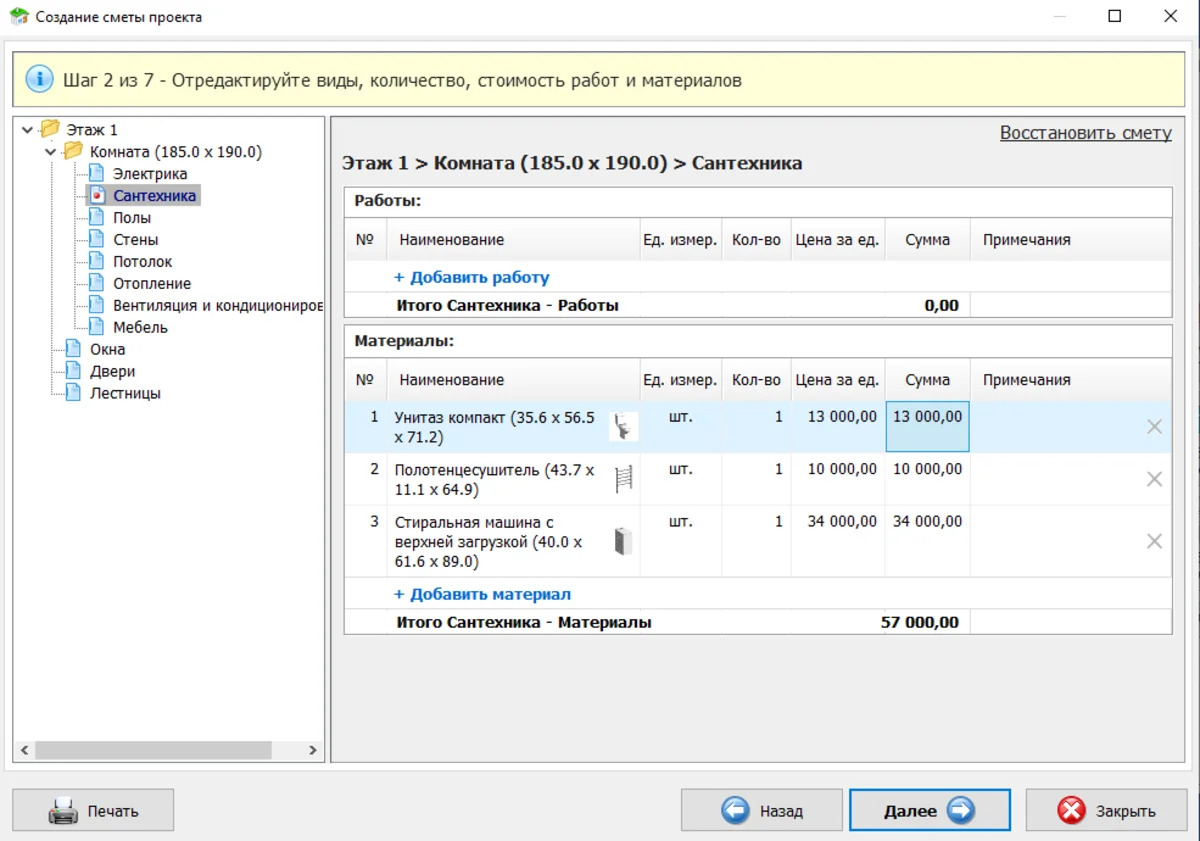Remove the Полотенцесушитель row using X icon
The width and height of the screenshot is (1200, 841).
[1154, 480]
